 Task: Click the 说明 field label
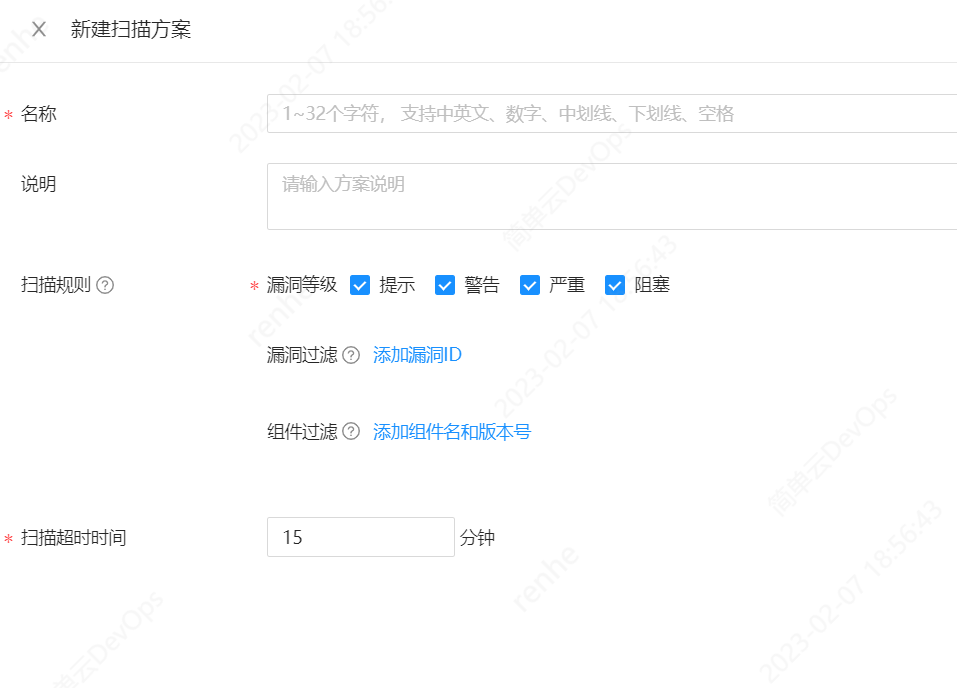39,184
